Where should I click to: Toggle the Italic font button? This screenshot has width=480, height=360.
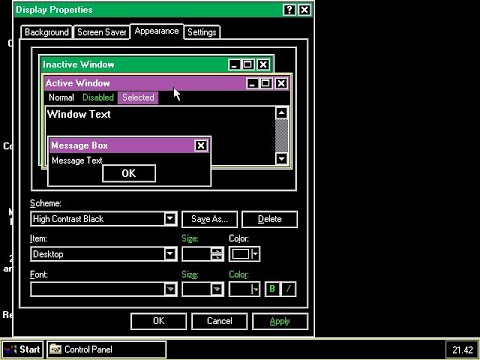pyautogui.click(x=288, y=289)
